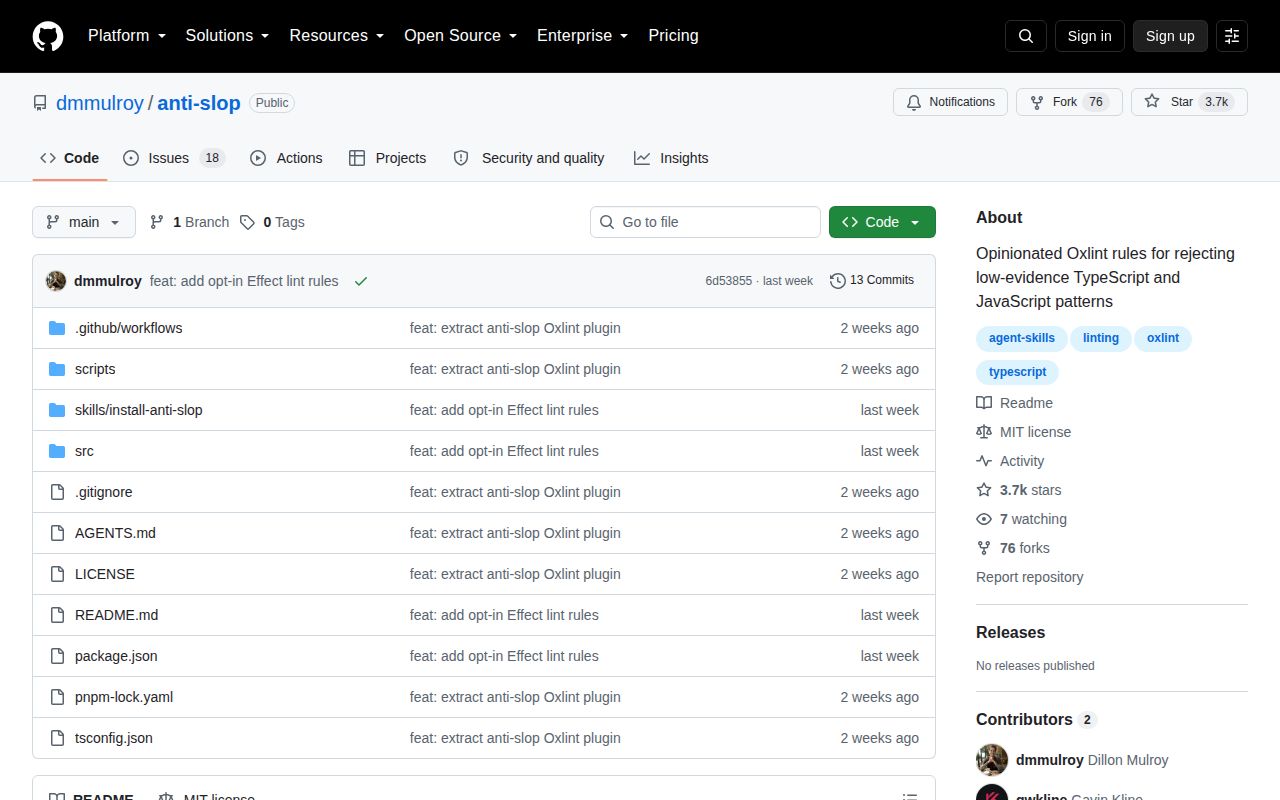This screenshot has height=800, width=1280.
Task: Open the .github/workflows folder
Action: coord(128,328)
